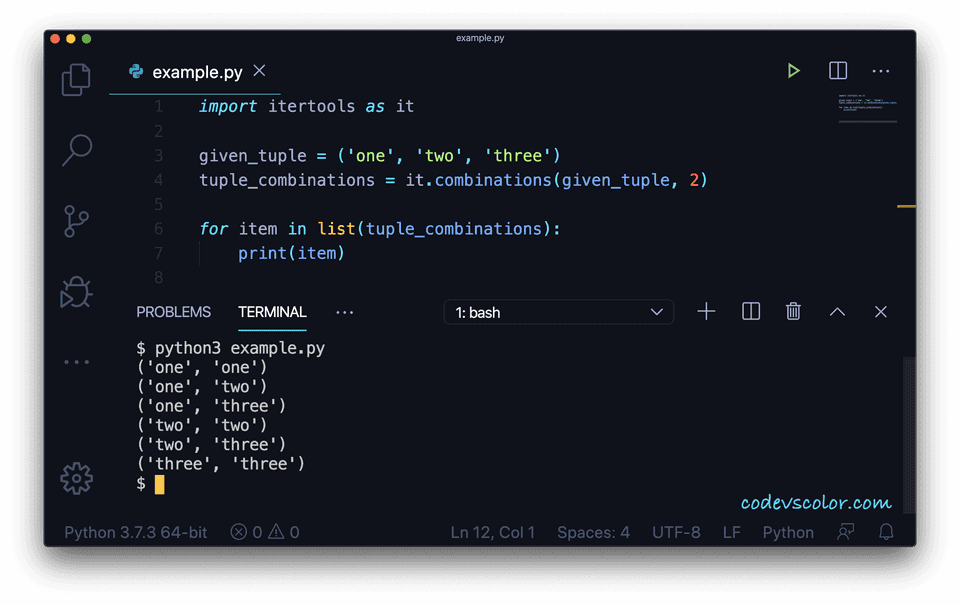Hide the panel using the X icon

click(x=880, y=311)
